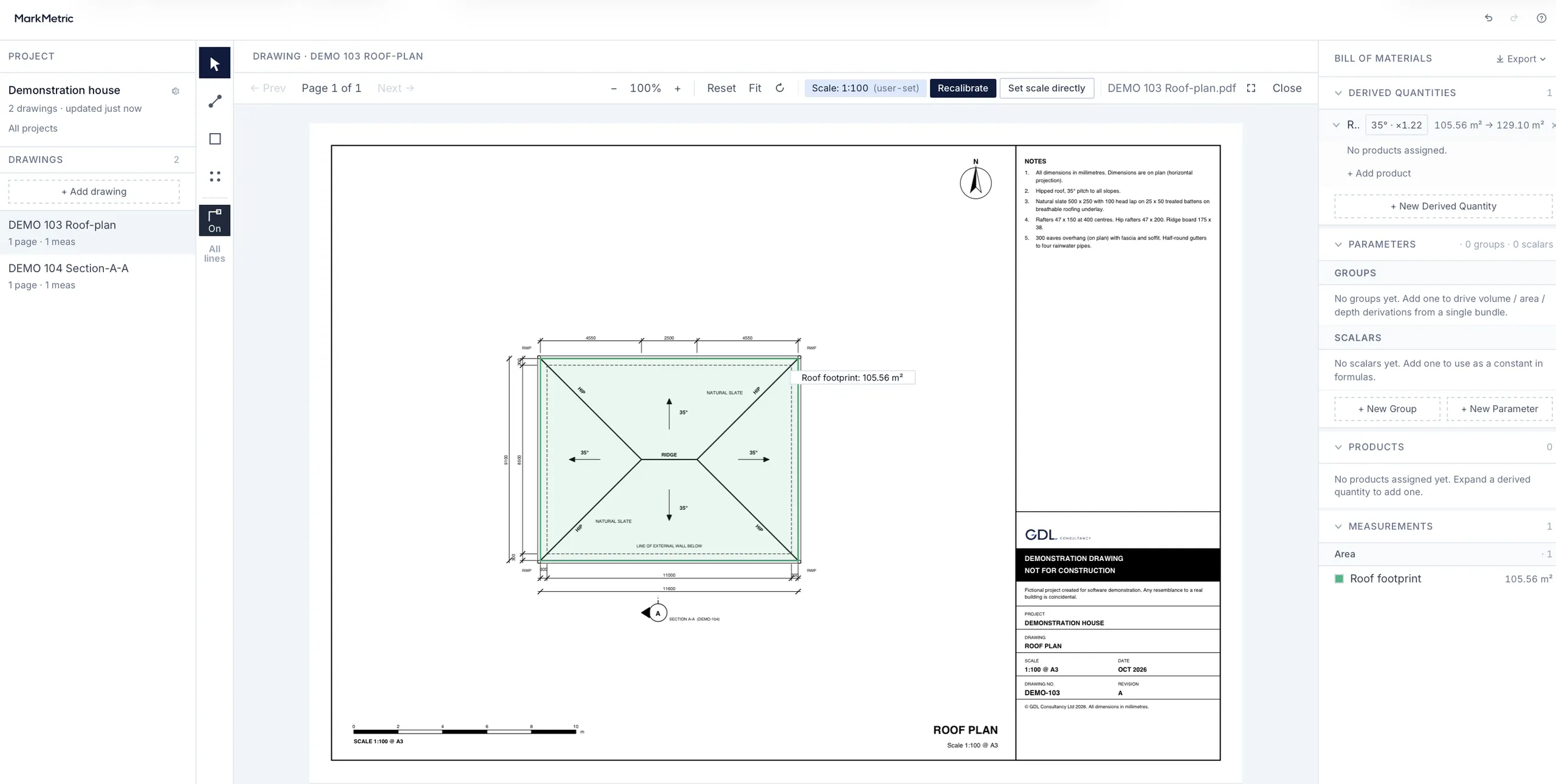The image size is (1556, 784).
Task: Rotate the drawing with circular arrow icon
Action: click(780, 88)
